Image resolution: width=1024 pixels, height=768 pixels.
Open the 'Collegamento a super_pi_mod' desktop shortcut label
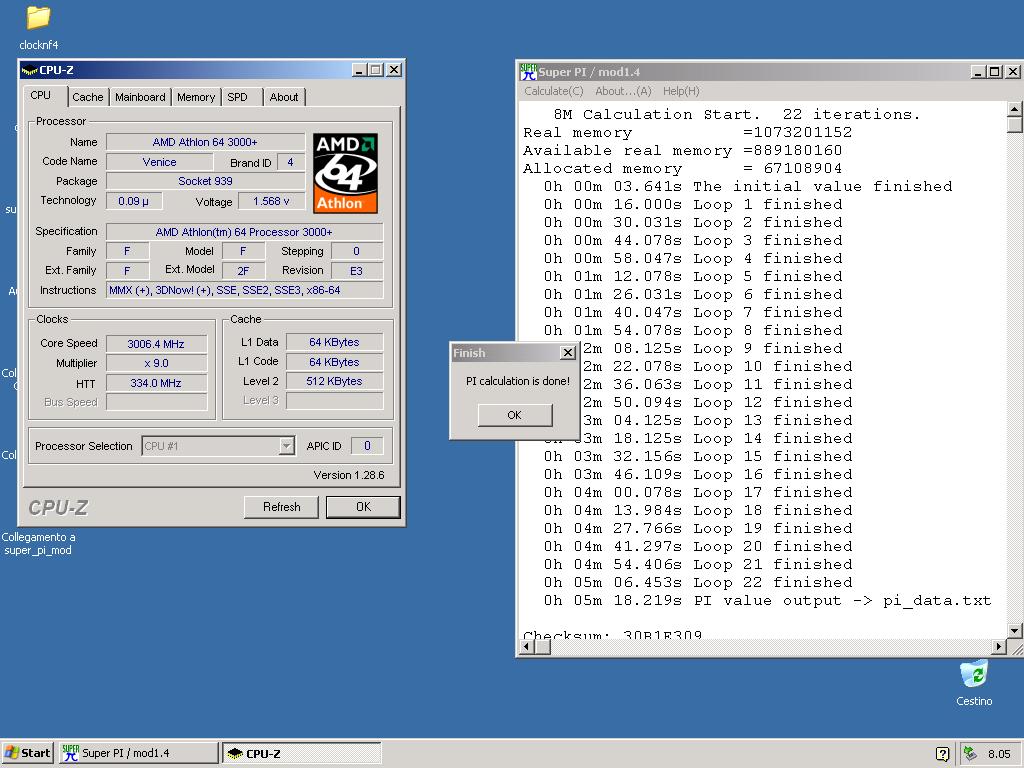[38, 543]
